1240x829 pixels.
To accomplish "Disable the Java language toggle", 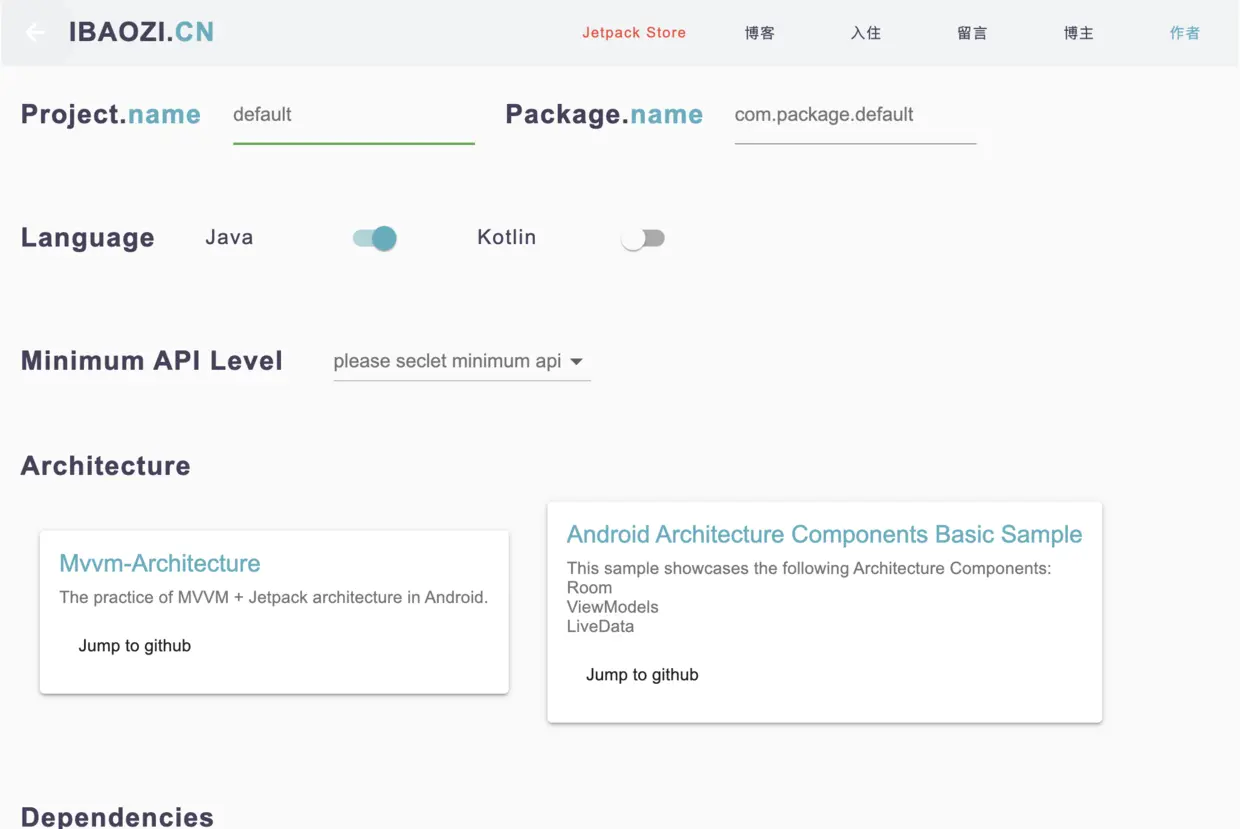I will (375, 238).
